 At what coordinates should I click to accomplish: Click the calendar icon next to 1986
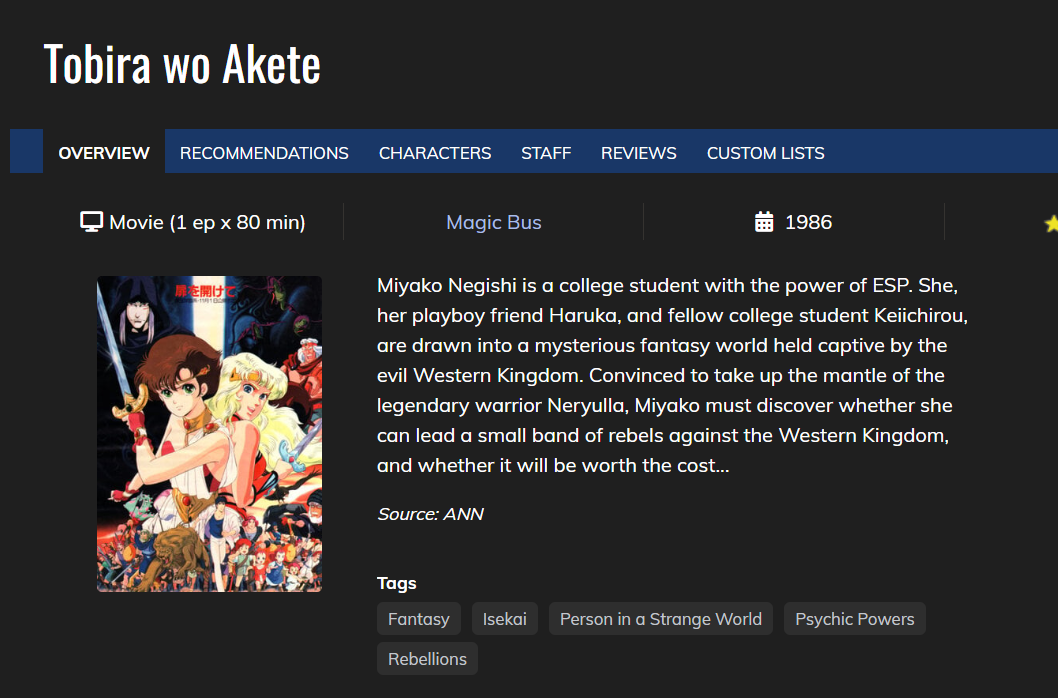[x=764, y=222]
